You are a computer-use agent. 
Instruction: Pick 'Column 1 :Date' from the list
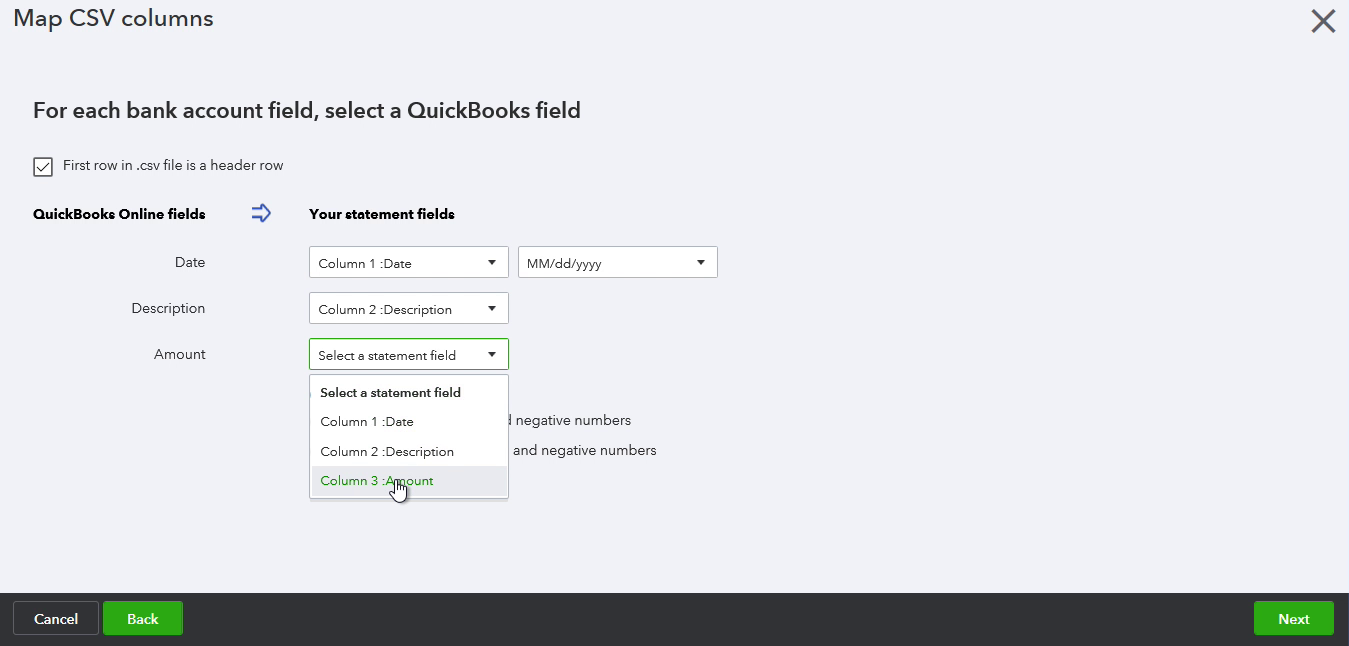[409, 422]
